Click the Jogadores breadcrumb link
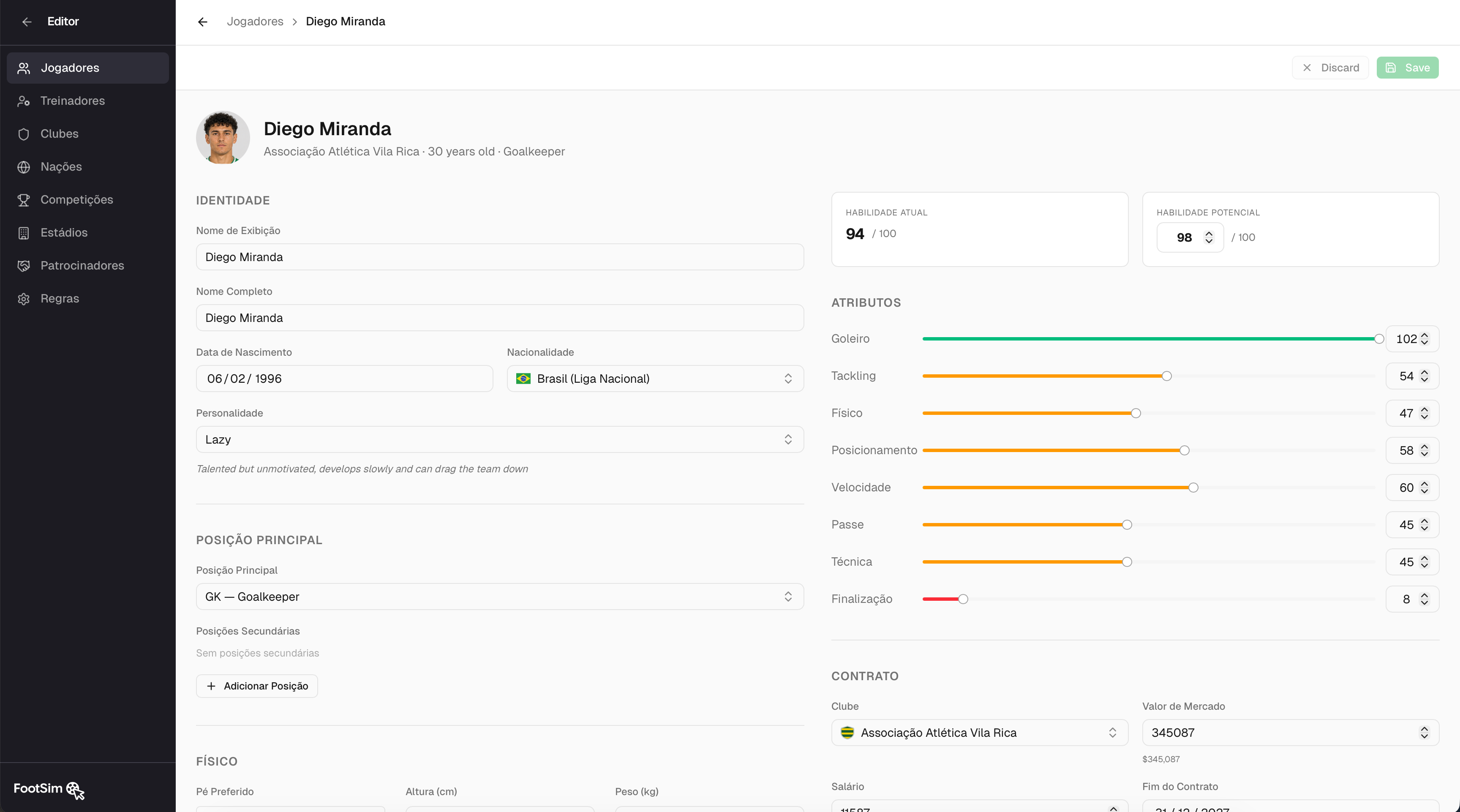The width and height of the screenshot is (1460, 812). [x=255, y=22]
